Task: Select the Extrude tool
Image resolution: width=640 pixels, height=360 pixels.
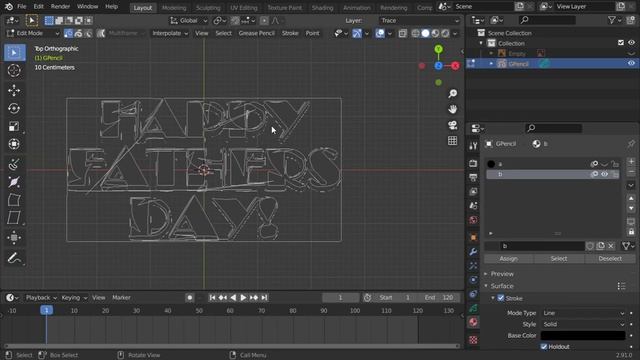Action: coord(14,164)
